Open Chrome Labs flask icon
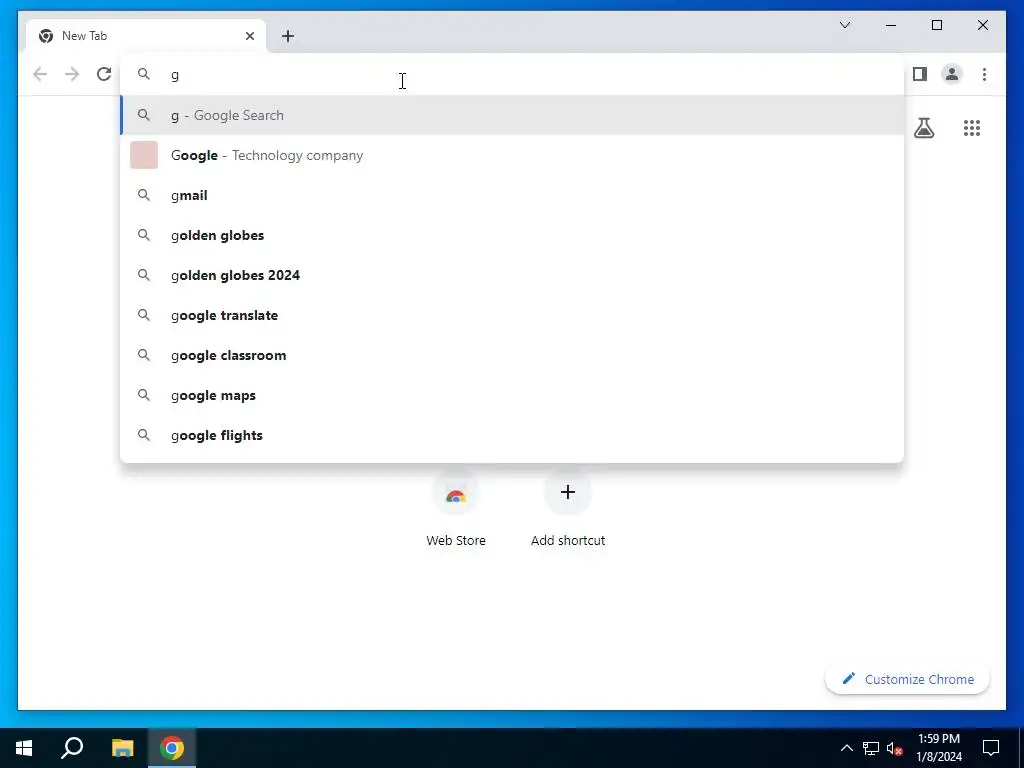This screenshot has width=1024, height=768. tap(923, 128)
